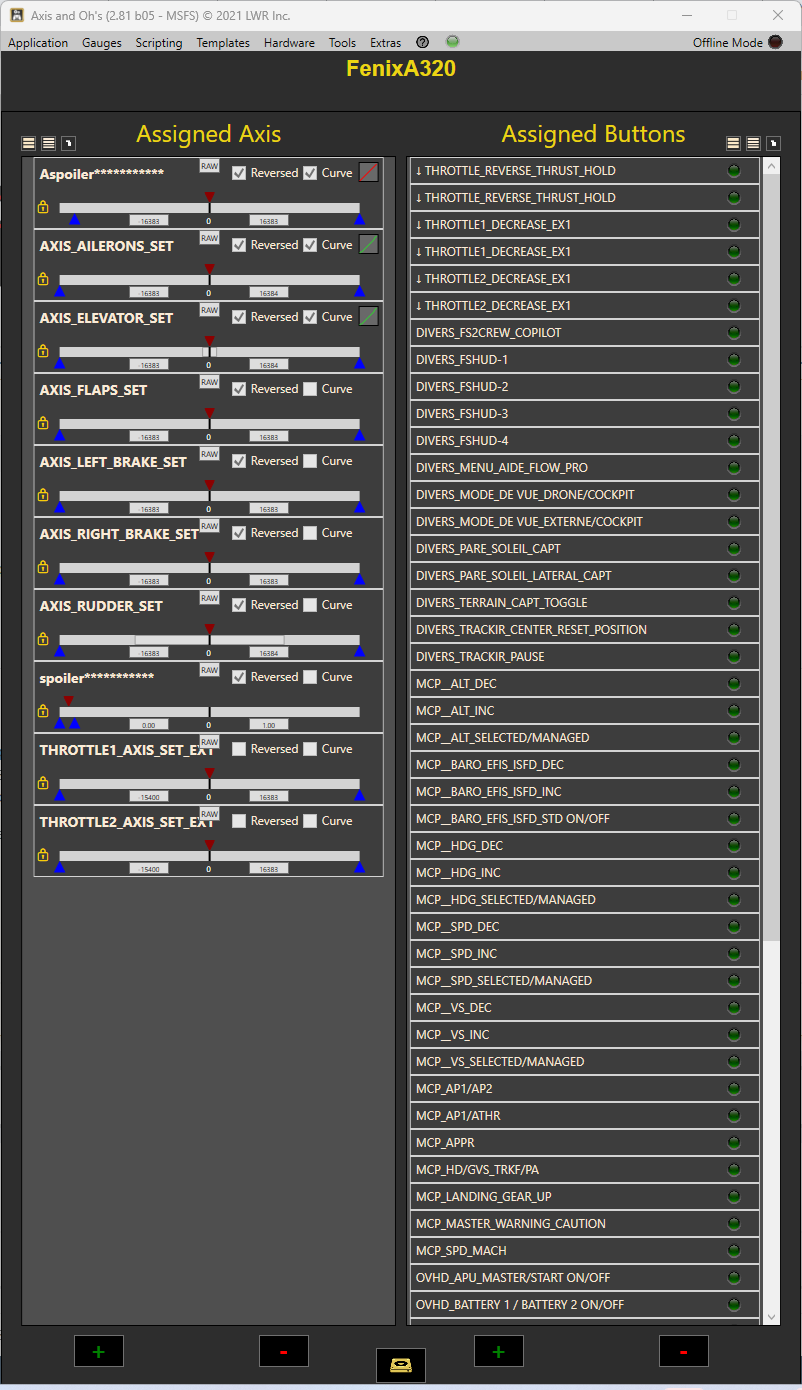
Task: Open the Templates menu
Action: (223, 43)
